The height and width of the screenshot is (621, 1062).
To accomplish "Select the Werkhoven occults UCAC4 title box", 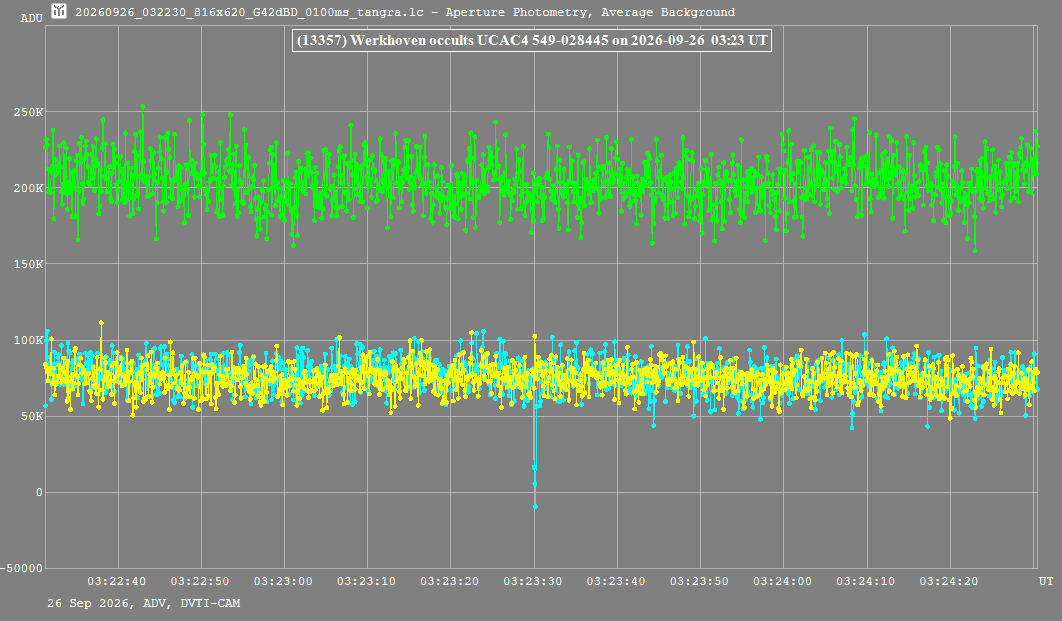I will (x=532, y=40).
